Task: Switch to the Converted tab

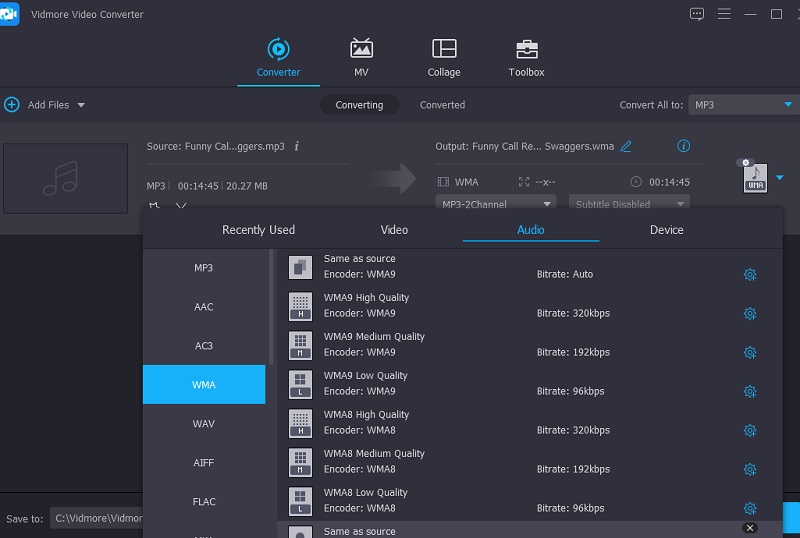Action: click(x=442, y=105)
